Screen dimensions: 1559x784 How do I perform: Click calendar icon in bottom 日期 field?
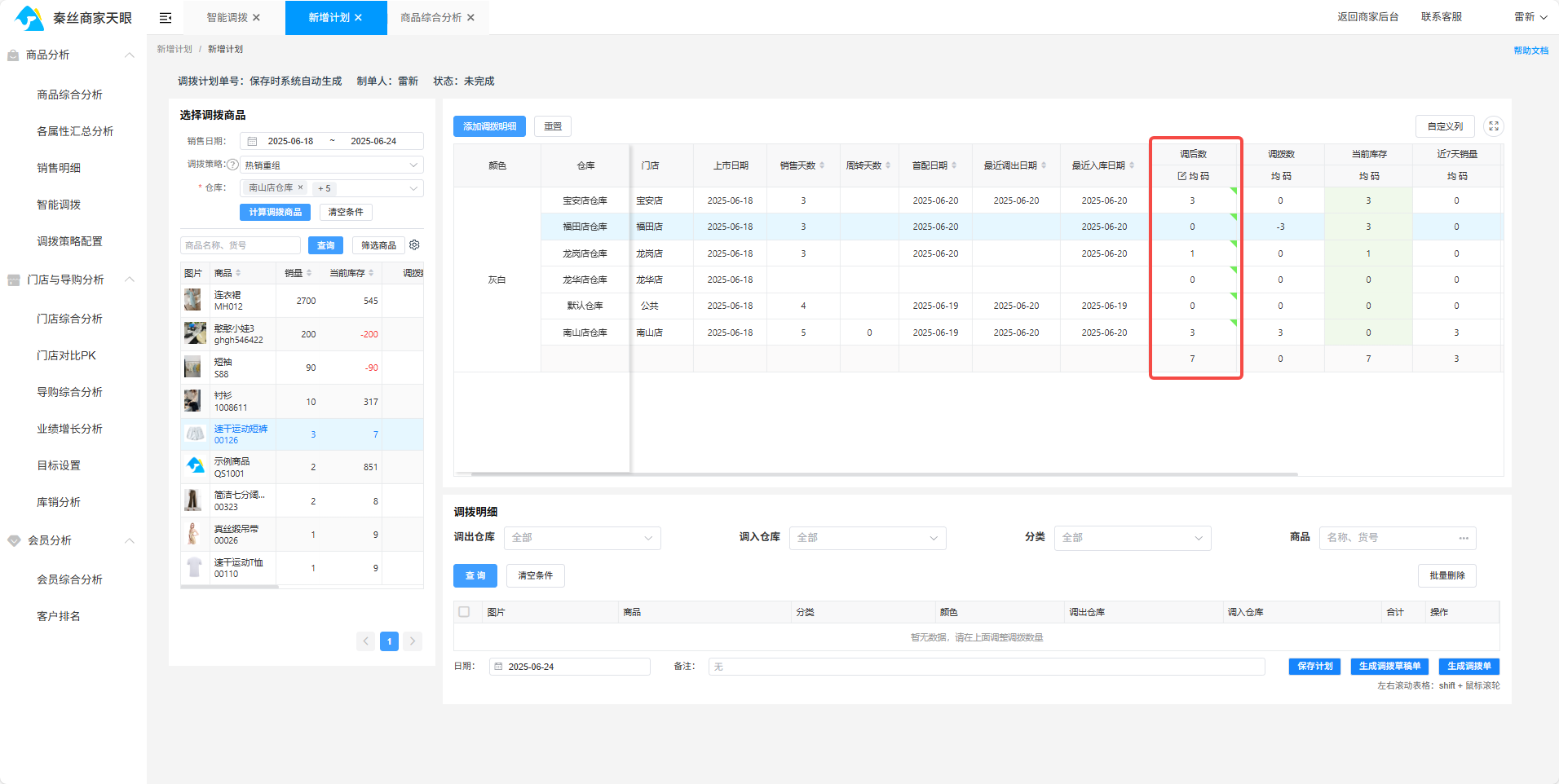click(x=498, y=667)
